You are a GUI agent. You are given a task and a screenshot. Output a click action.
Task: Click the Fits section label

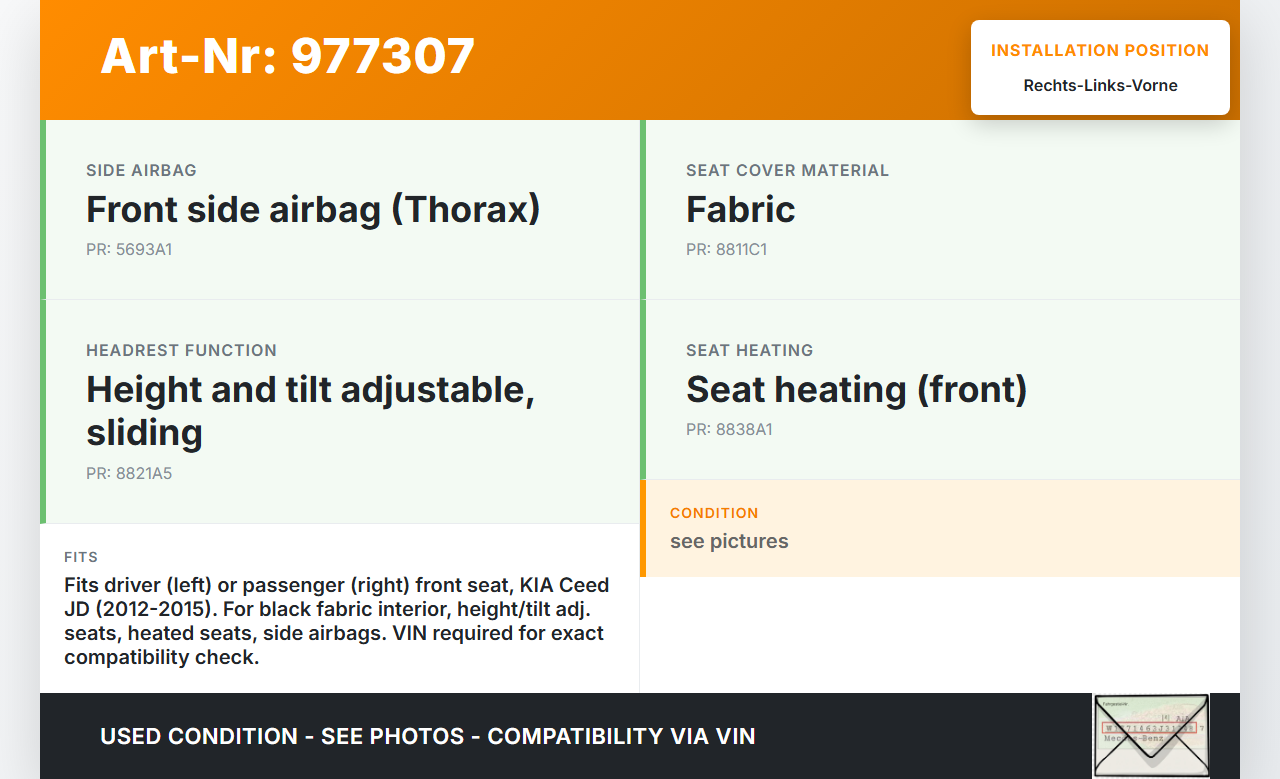pos(81,557)
